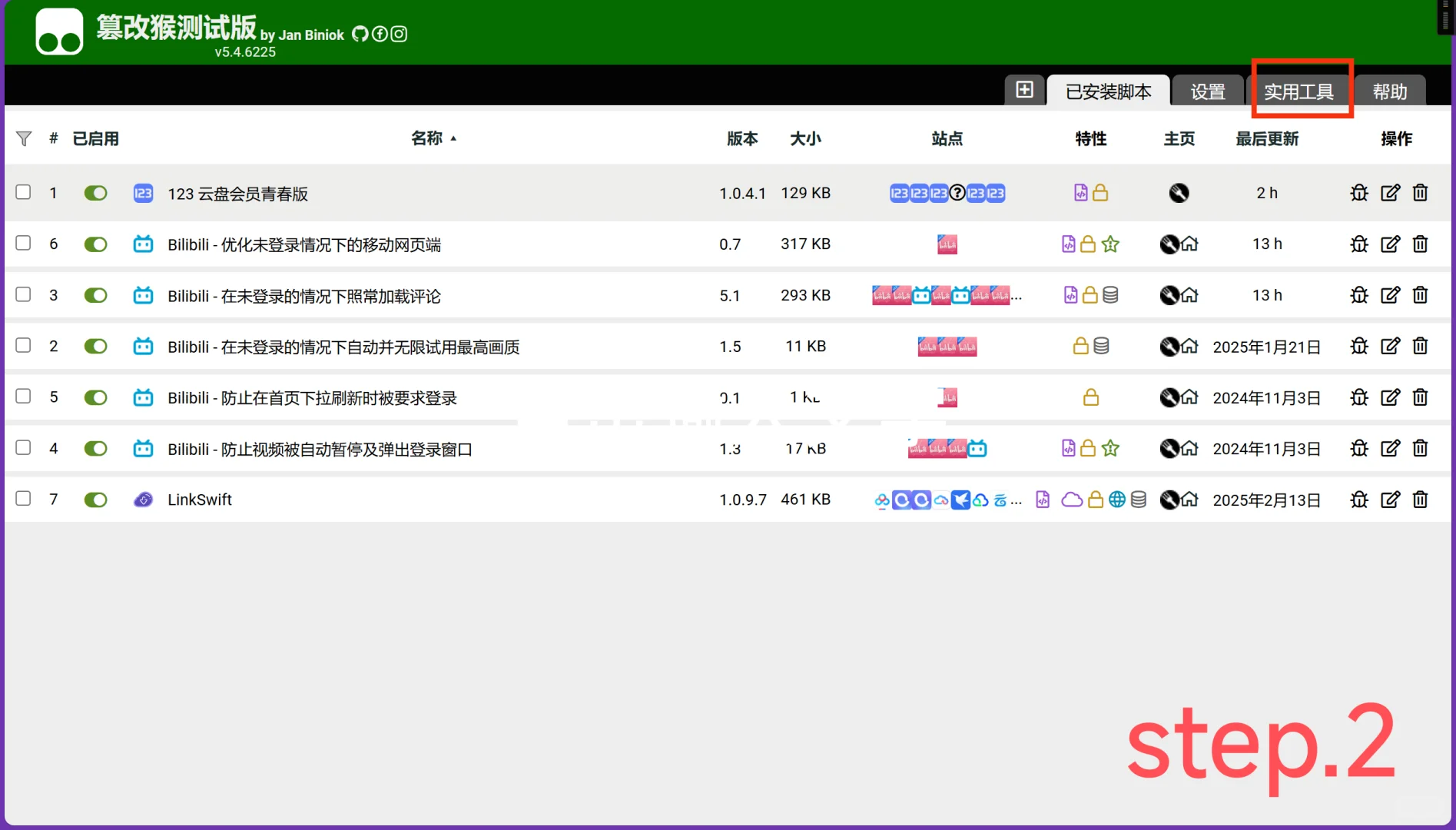Click the 123 云盘 script icon
The image size is (1456, 830).
click(x=143, y=193)
